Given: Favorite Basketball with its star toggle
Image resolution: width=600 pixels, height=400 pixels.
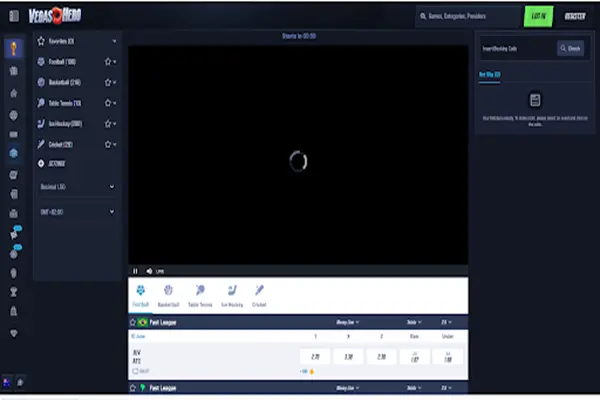Looking at the screenshot, I should [x=108, y=82].
